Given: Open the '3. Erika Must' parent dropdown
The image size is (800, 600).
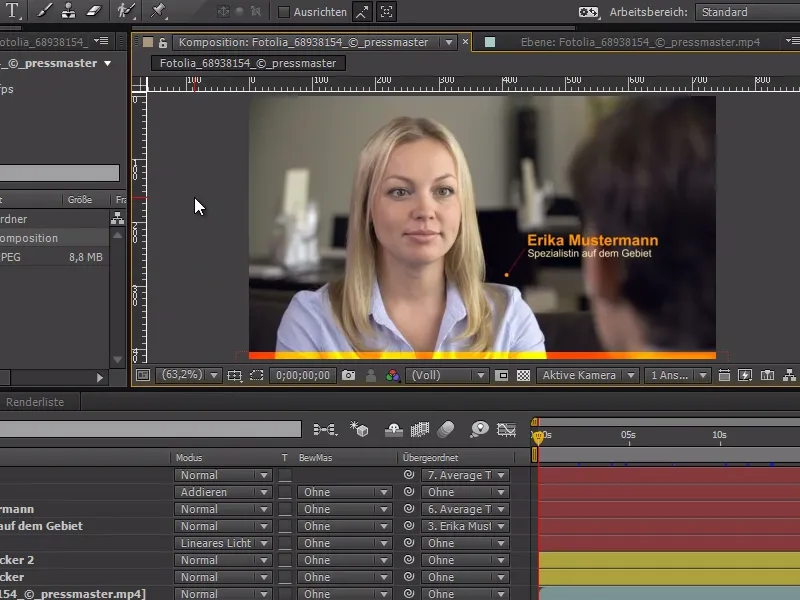Looking at the screenshot, I should tap(465, 526).
